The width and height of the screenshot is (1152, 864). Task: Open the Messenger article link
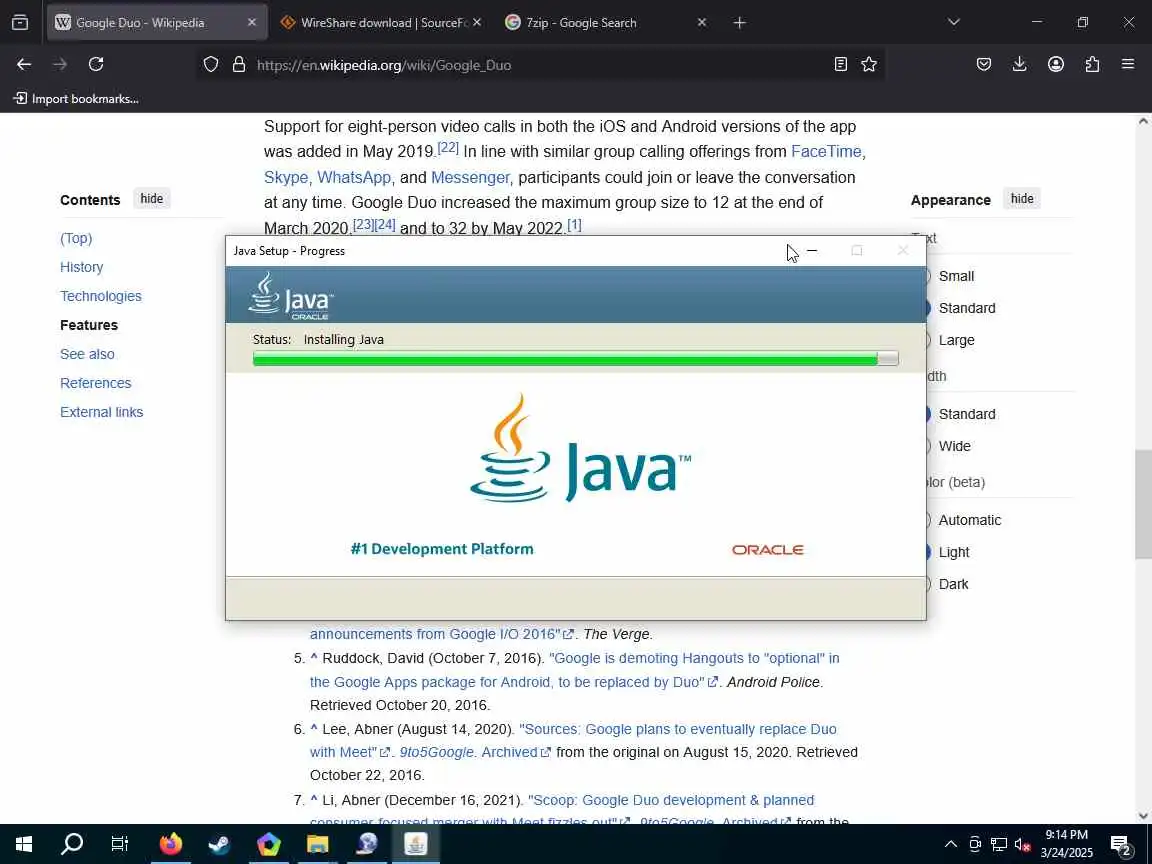pyautogui.click(x=469, y=177)
